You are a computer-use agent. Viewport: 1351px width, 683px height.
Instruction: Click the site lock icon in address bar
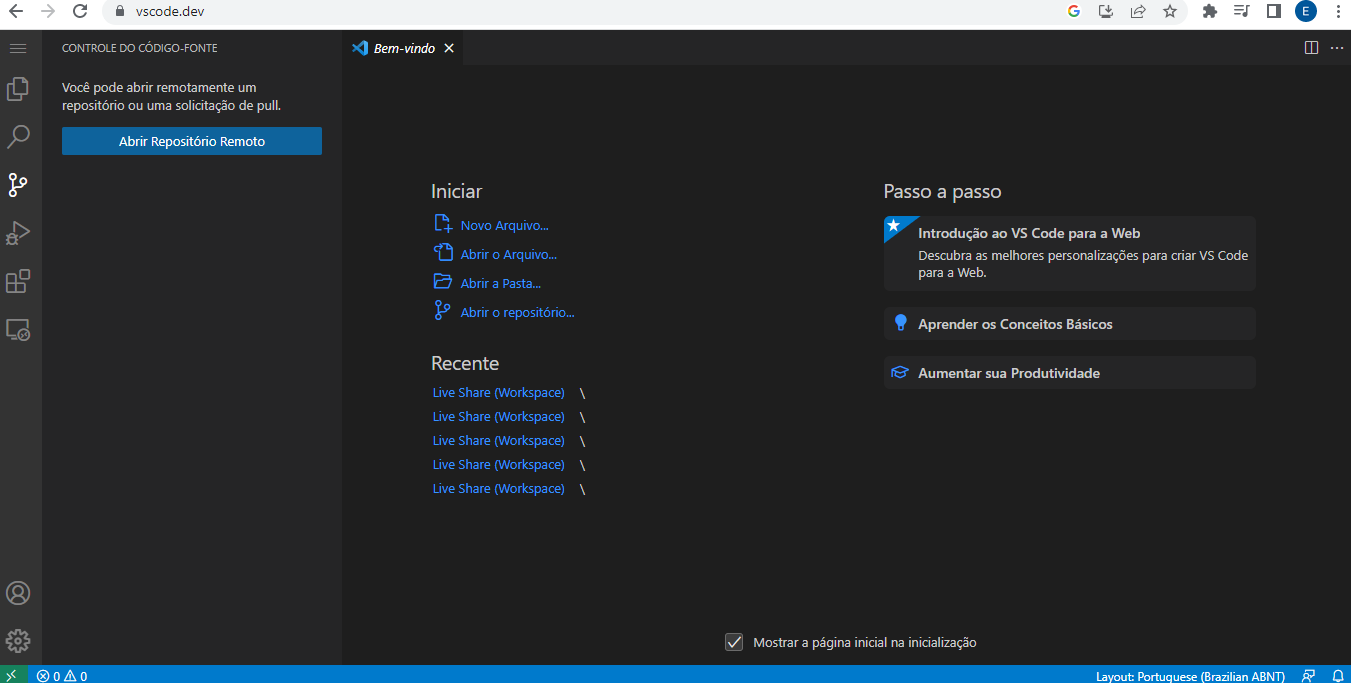[x=119, y=12]
